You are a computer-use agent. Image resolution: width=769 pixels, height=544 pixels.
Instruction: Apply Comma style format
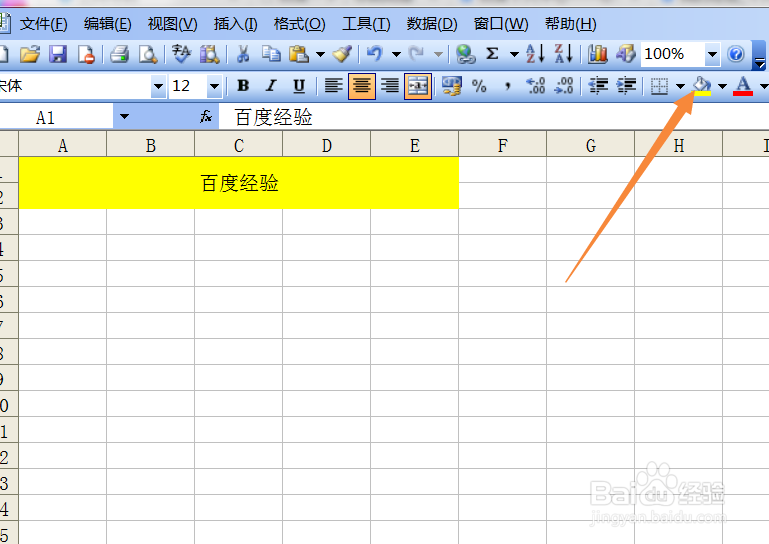[508, 86]
